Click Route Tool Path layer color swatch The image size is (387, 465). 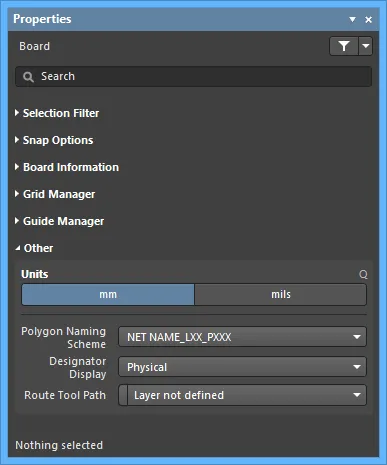click(x=123, y=395)
